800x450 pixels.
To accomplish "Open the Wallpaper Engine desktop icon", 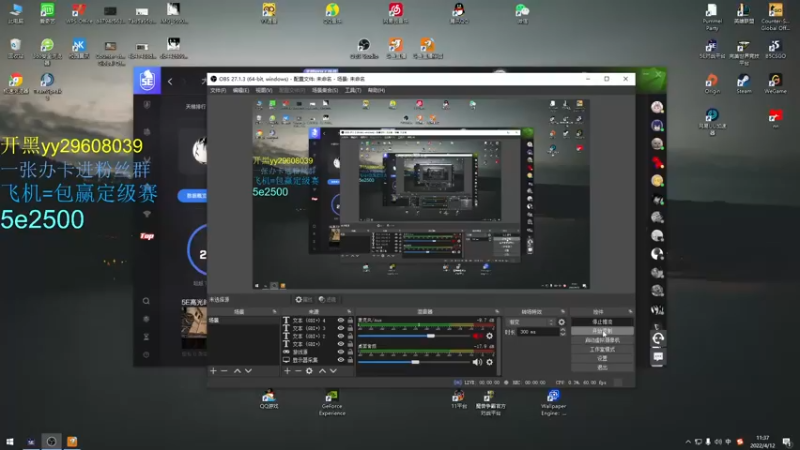I will tap(554, 403).
